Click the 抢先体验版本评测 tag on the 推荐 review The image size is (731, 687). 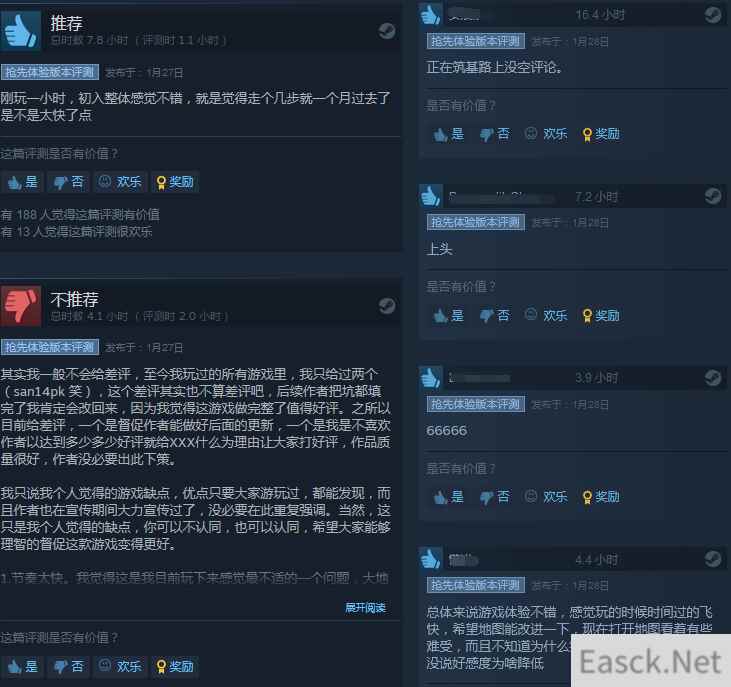50,72
